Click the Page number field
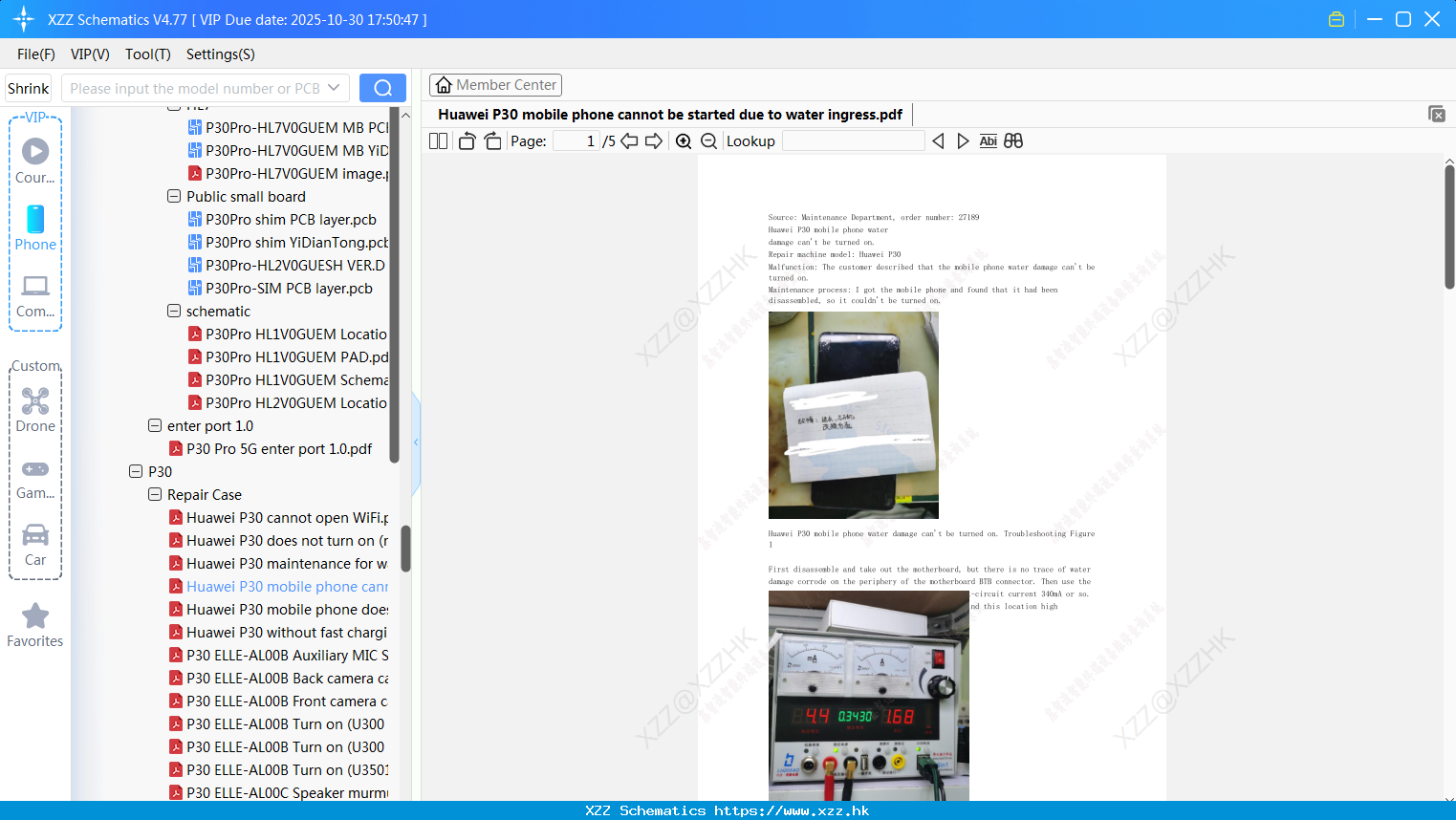Screen dimensions: 1456x820 (x=576, y=141)
